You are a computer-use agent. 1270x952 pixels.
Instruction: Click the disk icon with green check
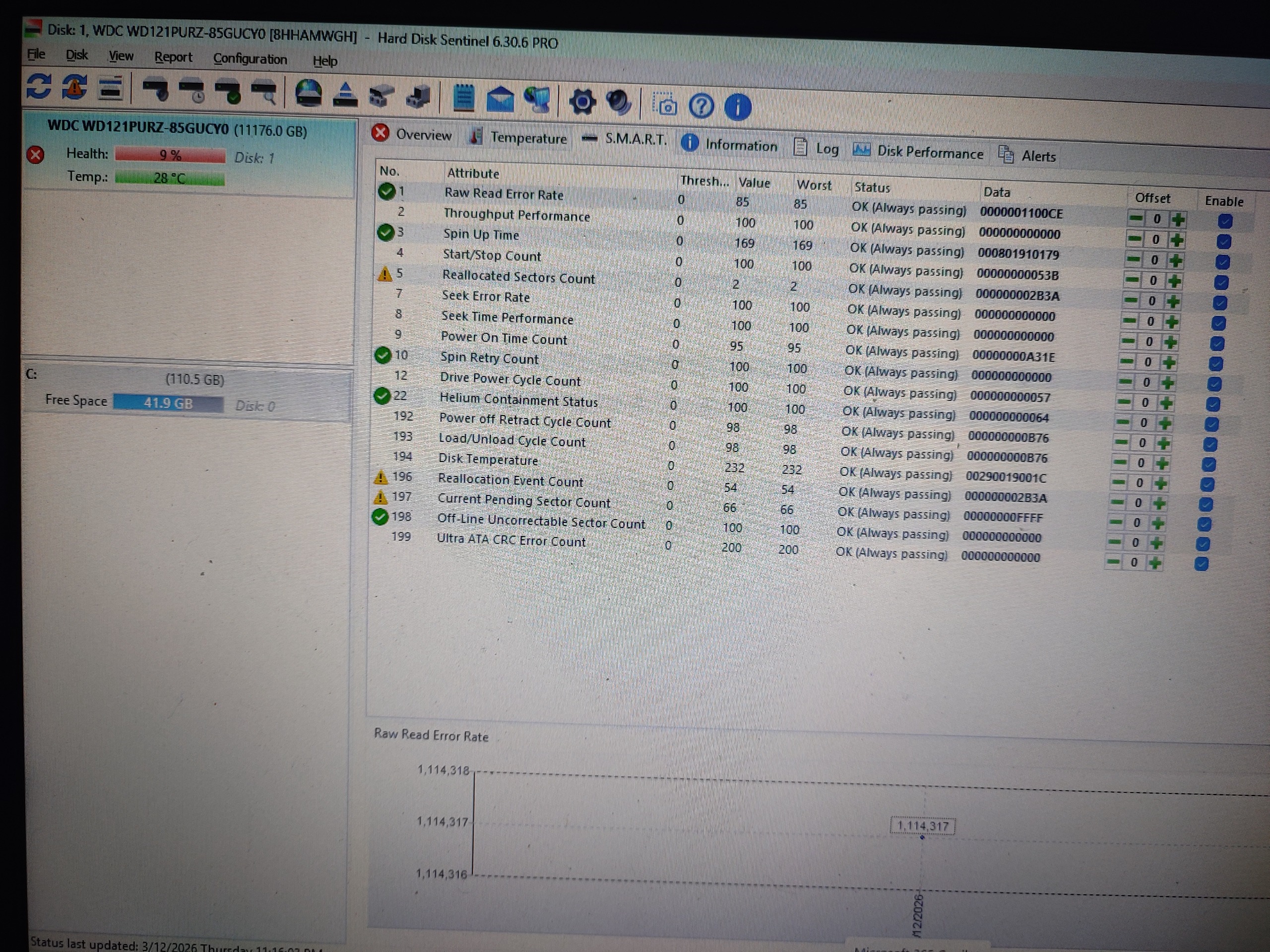pos(228,92)
